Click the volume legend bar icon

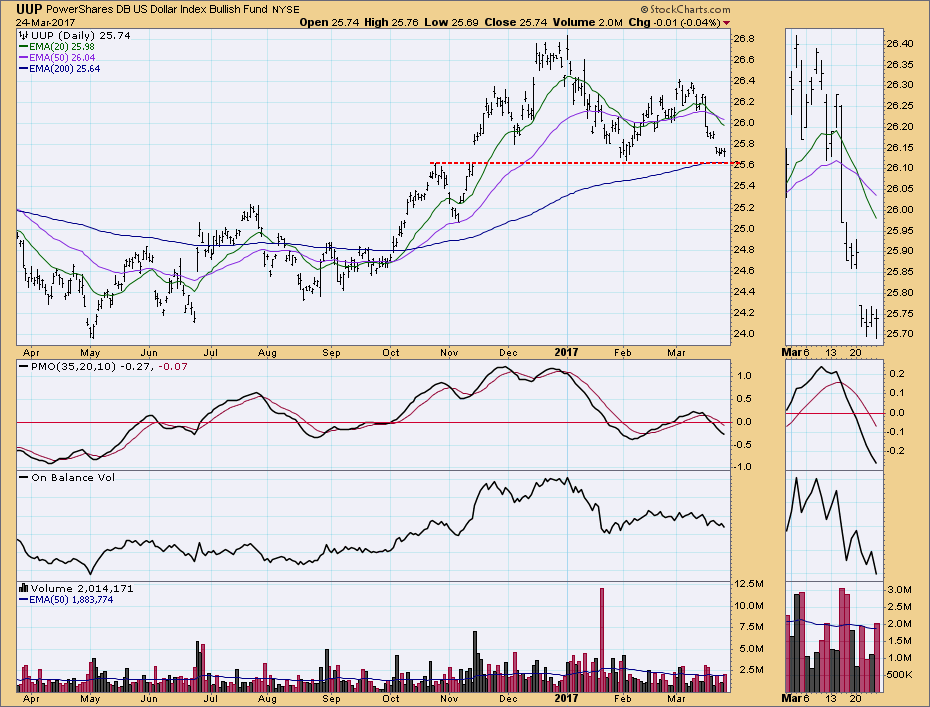(24, 589)
